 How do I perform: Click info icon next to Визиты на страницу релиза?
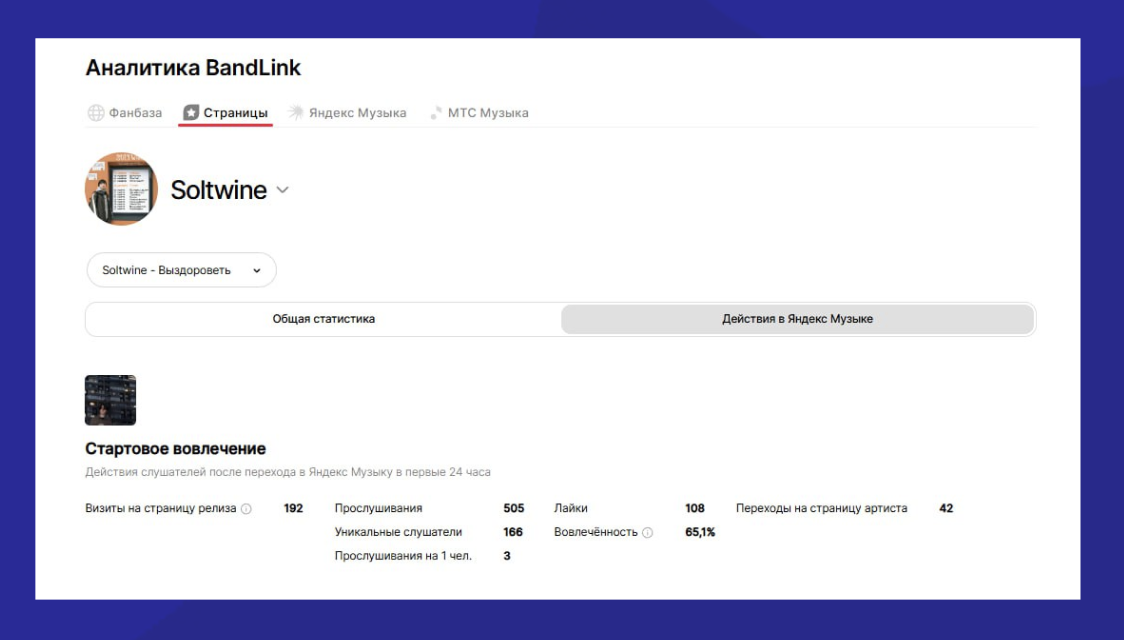pos(246,509)
